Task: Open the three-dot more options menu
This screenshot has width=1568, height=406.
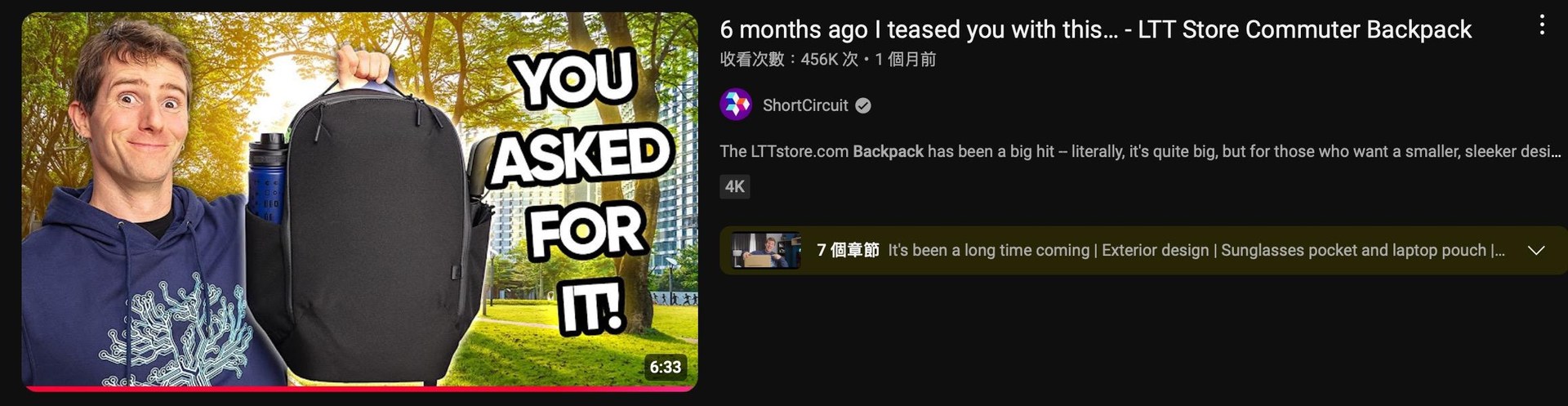Action: coord(1541,25)
